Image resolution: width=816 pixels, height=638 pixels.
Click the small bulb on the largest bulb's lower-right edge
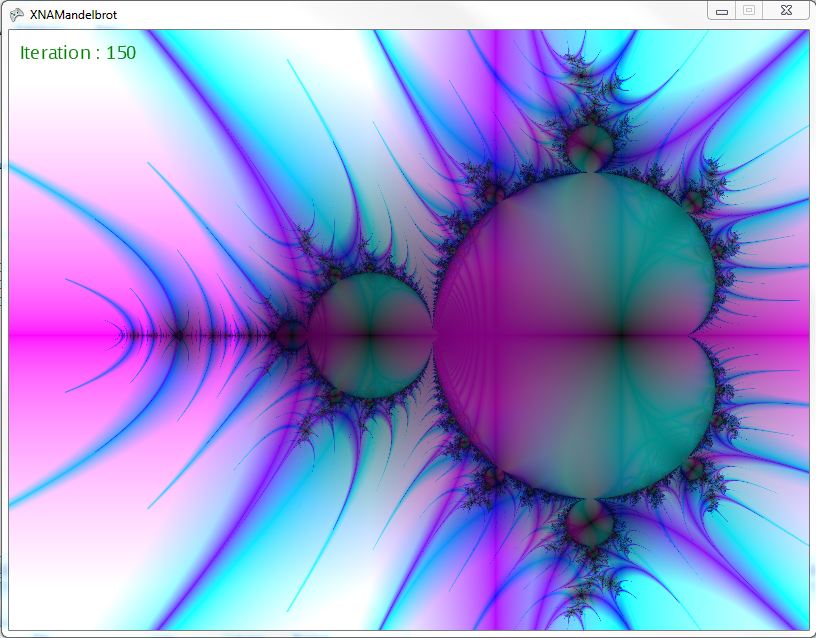[x=694, y=469]
